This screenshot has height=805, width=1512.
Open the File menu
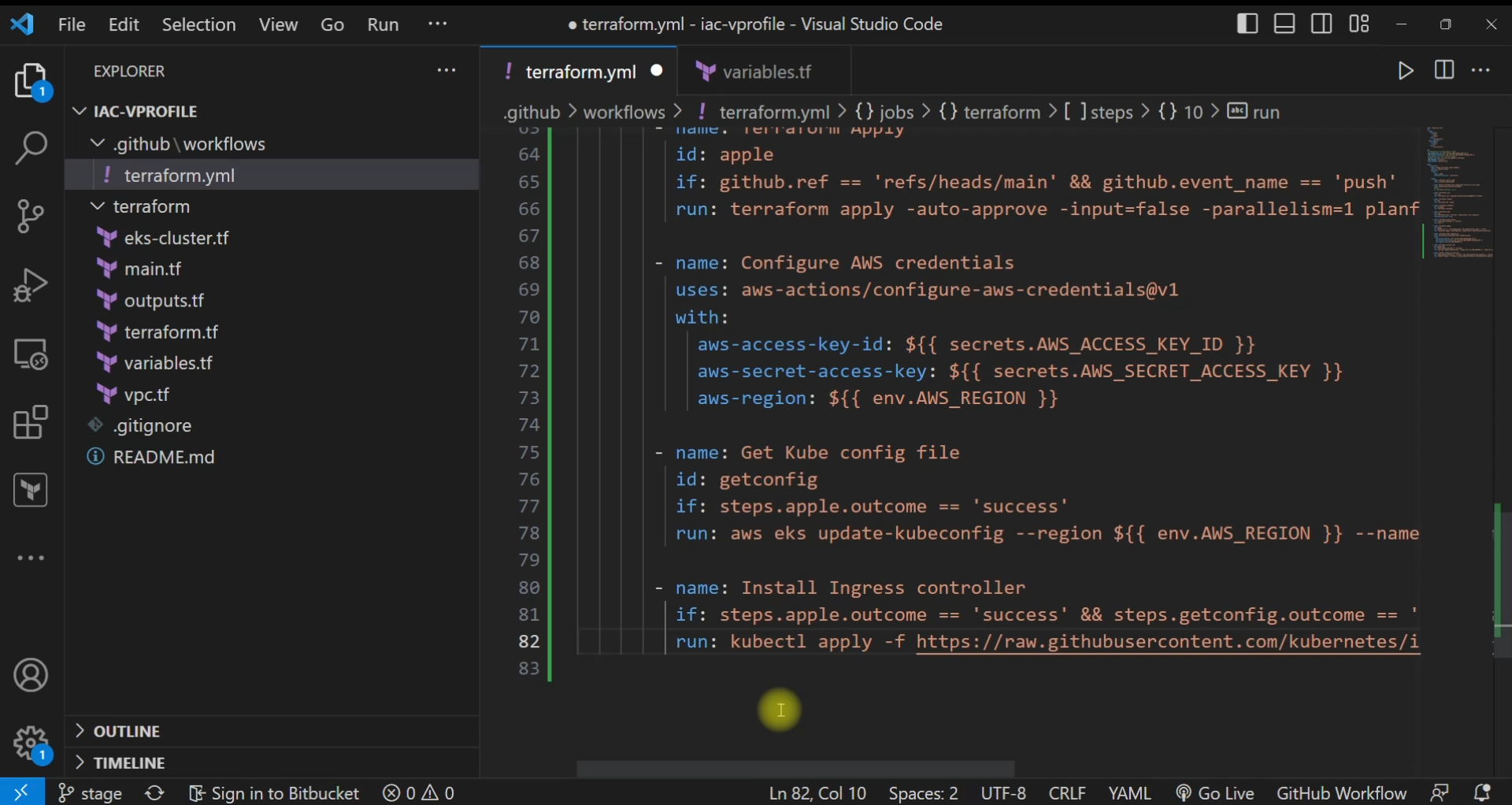click(x=72, y=24)
